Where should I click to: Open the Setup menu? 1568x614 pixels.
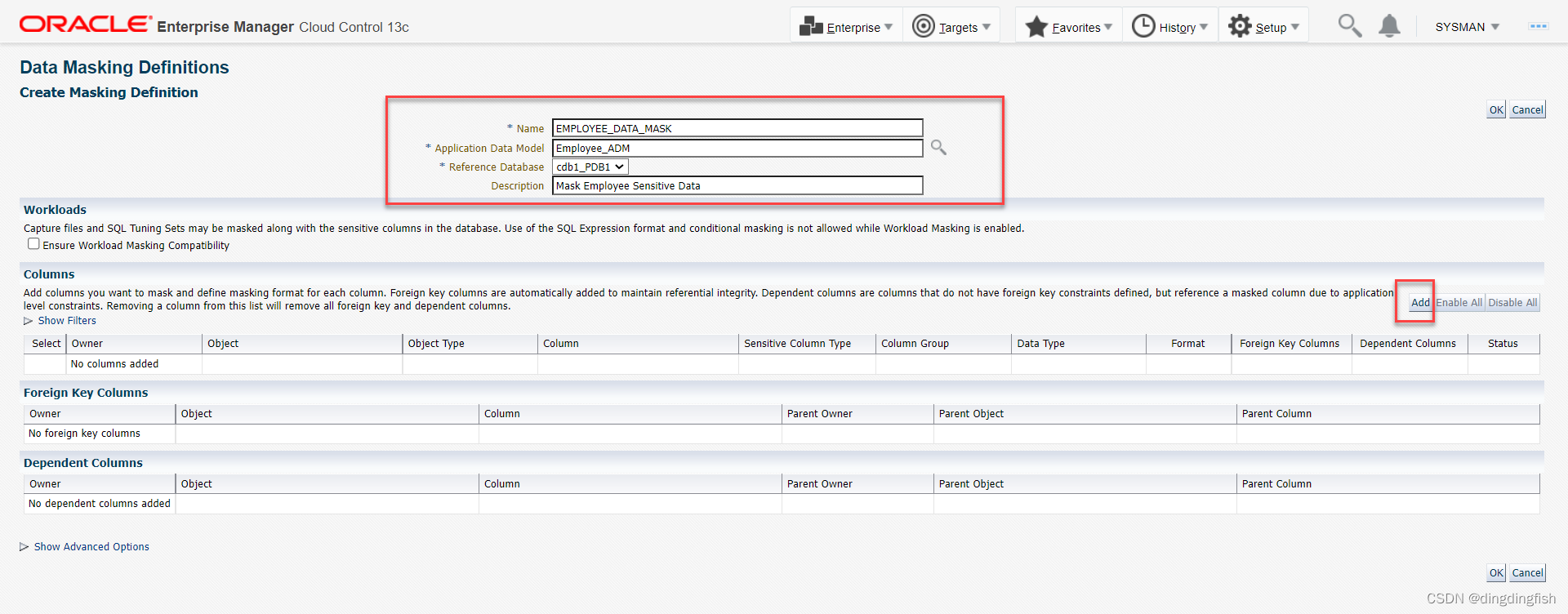point(1263,27)
